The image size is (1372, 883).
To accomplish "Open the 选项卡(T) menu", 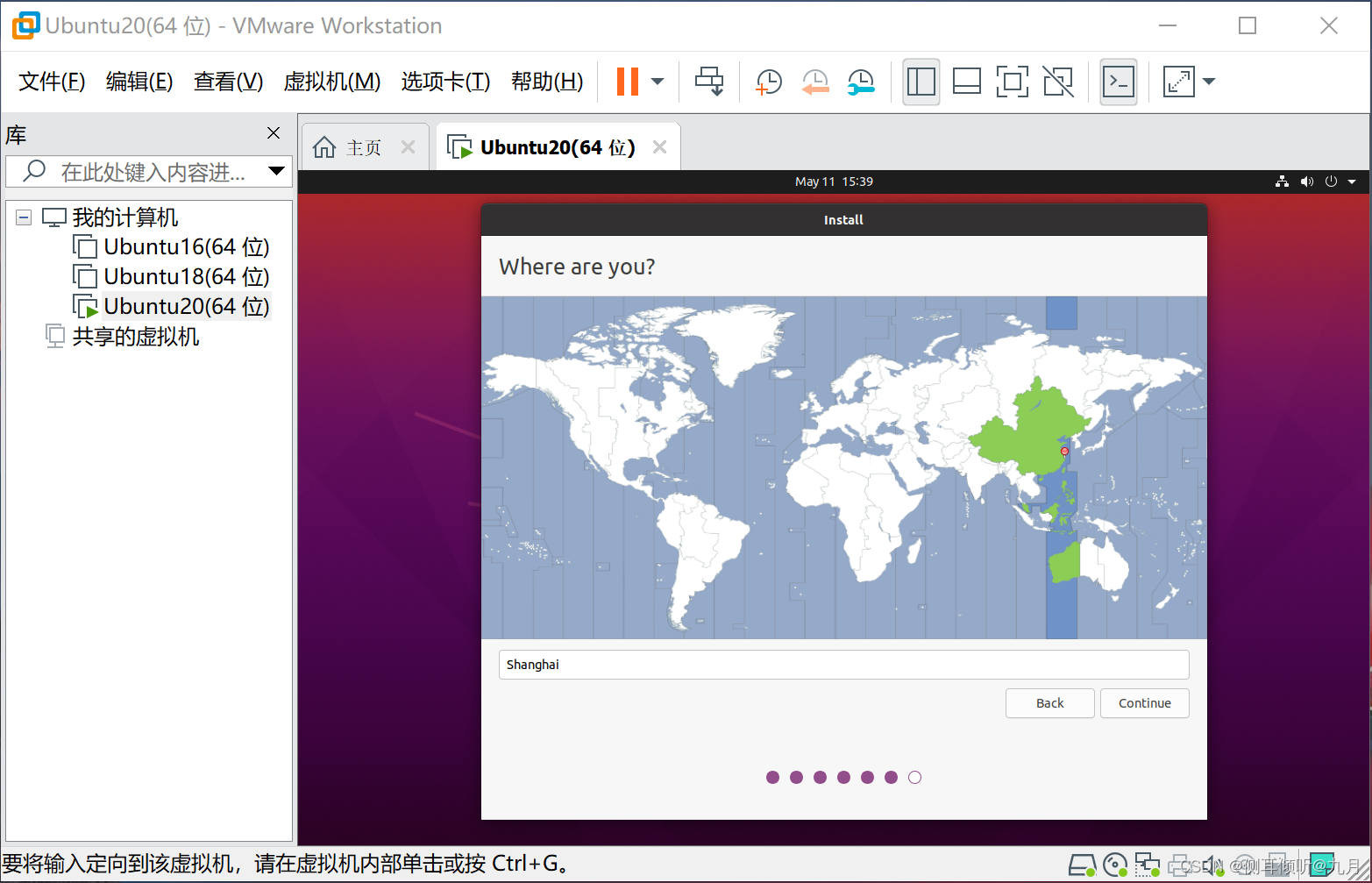I will pos(445,82).
